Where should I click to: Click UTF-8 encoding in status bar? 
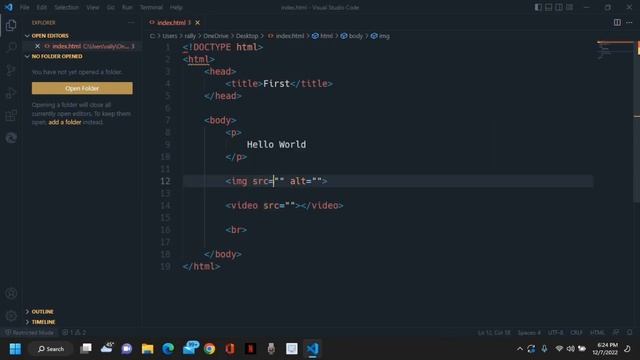click(556, 333)
